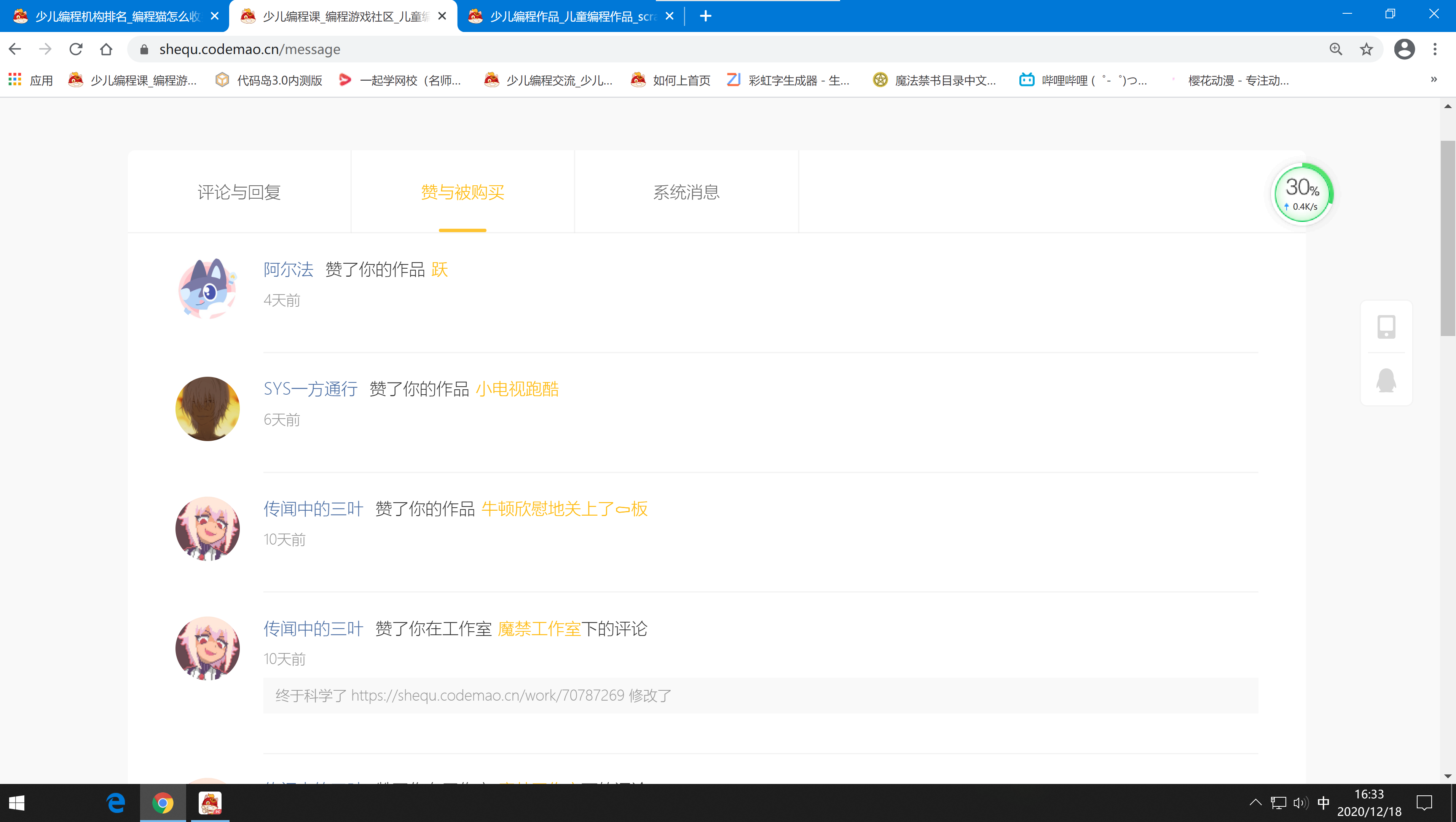1456x822 pixels.
Task: Switch to the 评论与回复 tab
Action: pos(239,192)
